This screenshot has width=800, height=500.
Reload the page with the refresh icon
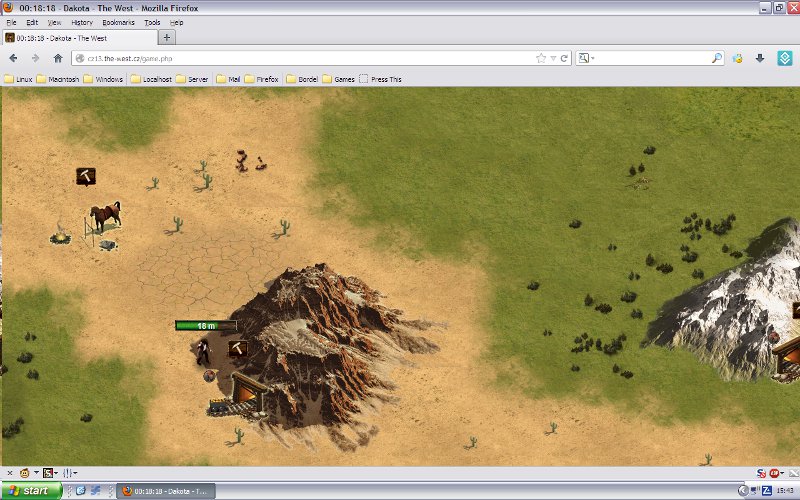point(564,58)
